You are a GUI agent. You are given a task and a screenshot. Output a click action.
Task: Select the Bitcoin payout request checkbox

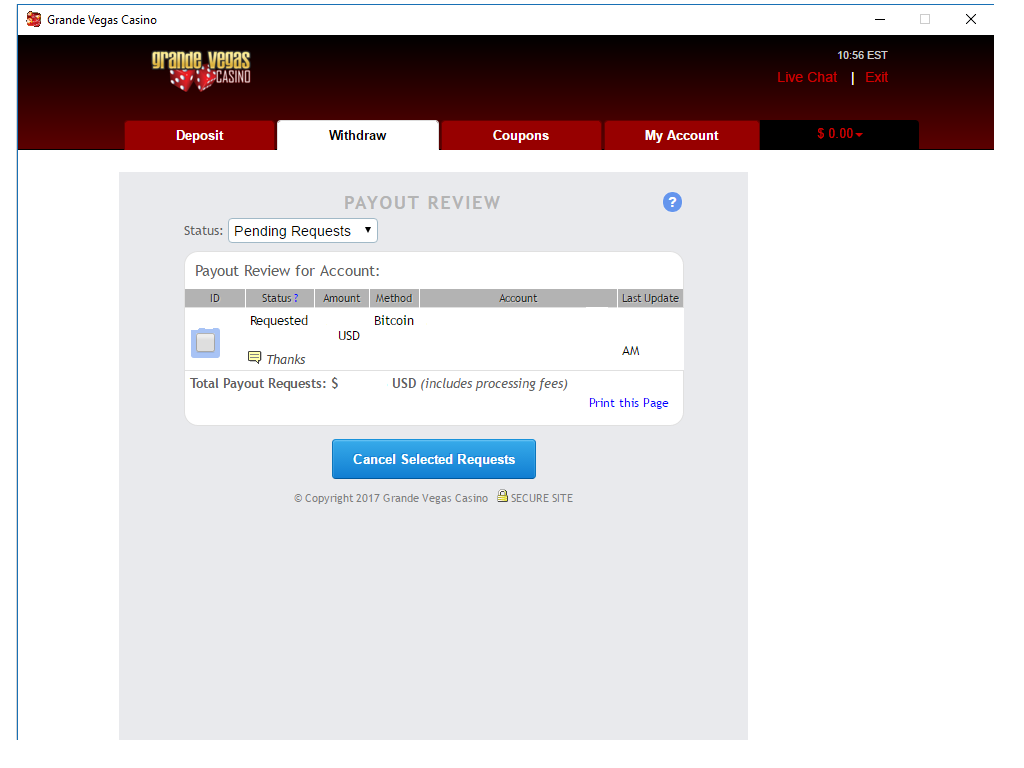(205, 343)
